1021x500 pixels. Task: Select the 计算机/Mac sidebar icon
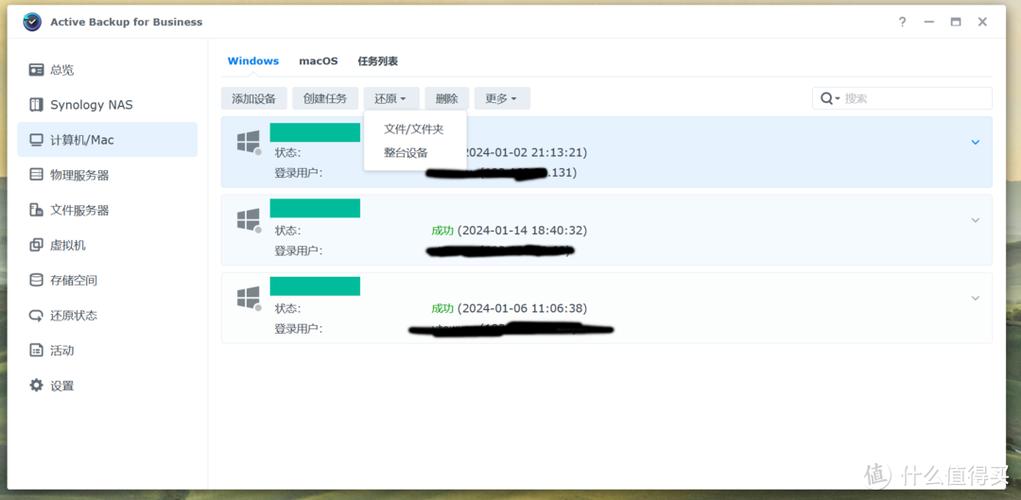point(36,140)
